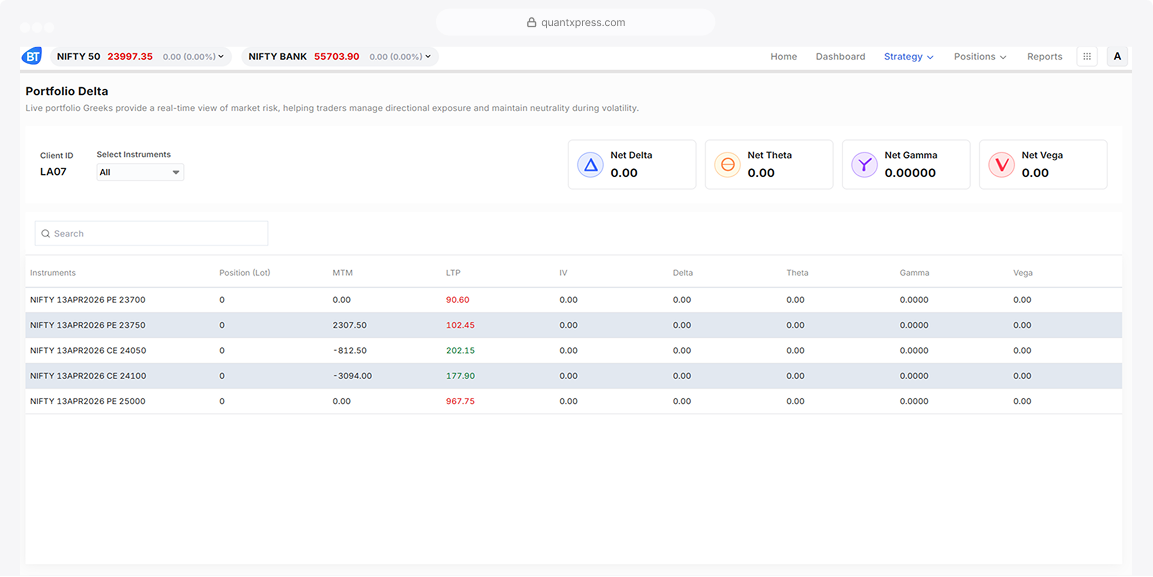
Task: Click the Search input field
Action: (151, 234)
